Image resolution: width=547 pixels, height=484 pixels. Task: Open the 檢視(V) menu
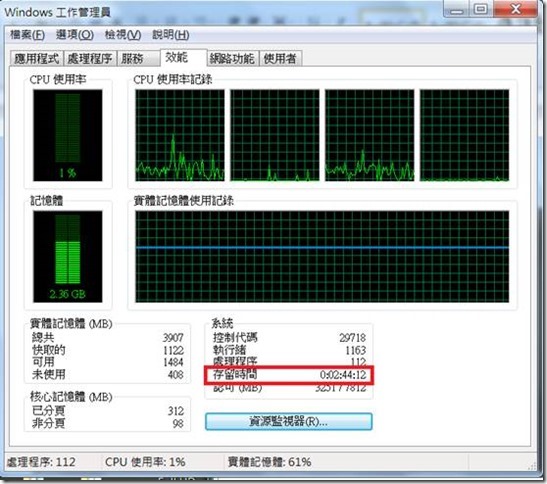(123, 35)
